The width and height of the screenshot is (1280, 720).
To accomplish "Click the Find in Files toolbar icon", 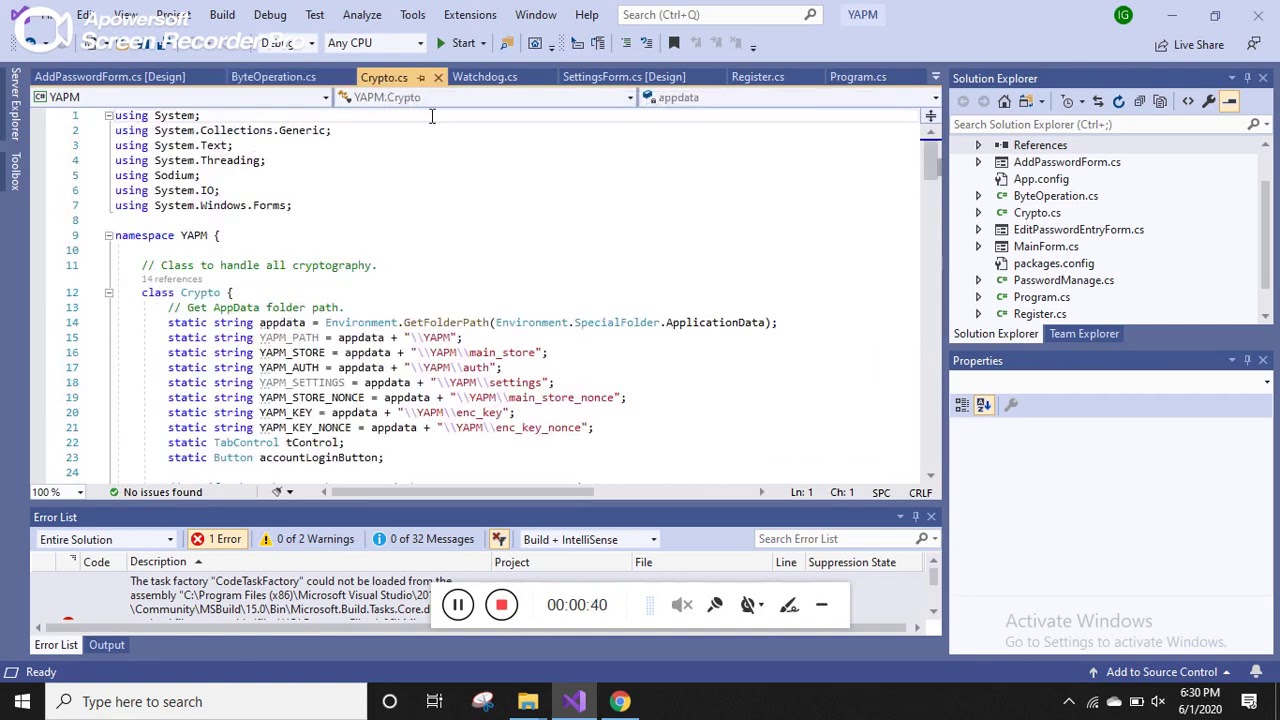I will click(x=507, y=43).
